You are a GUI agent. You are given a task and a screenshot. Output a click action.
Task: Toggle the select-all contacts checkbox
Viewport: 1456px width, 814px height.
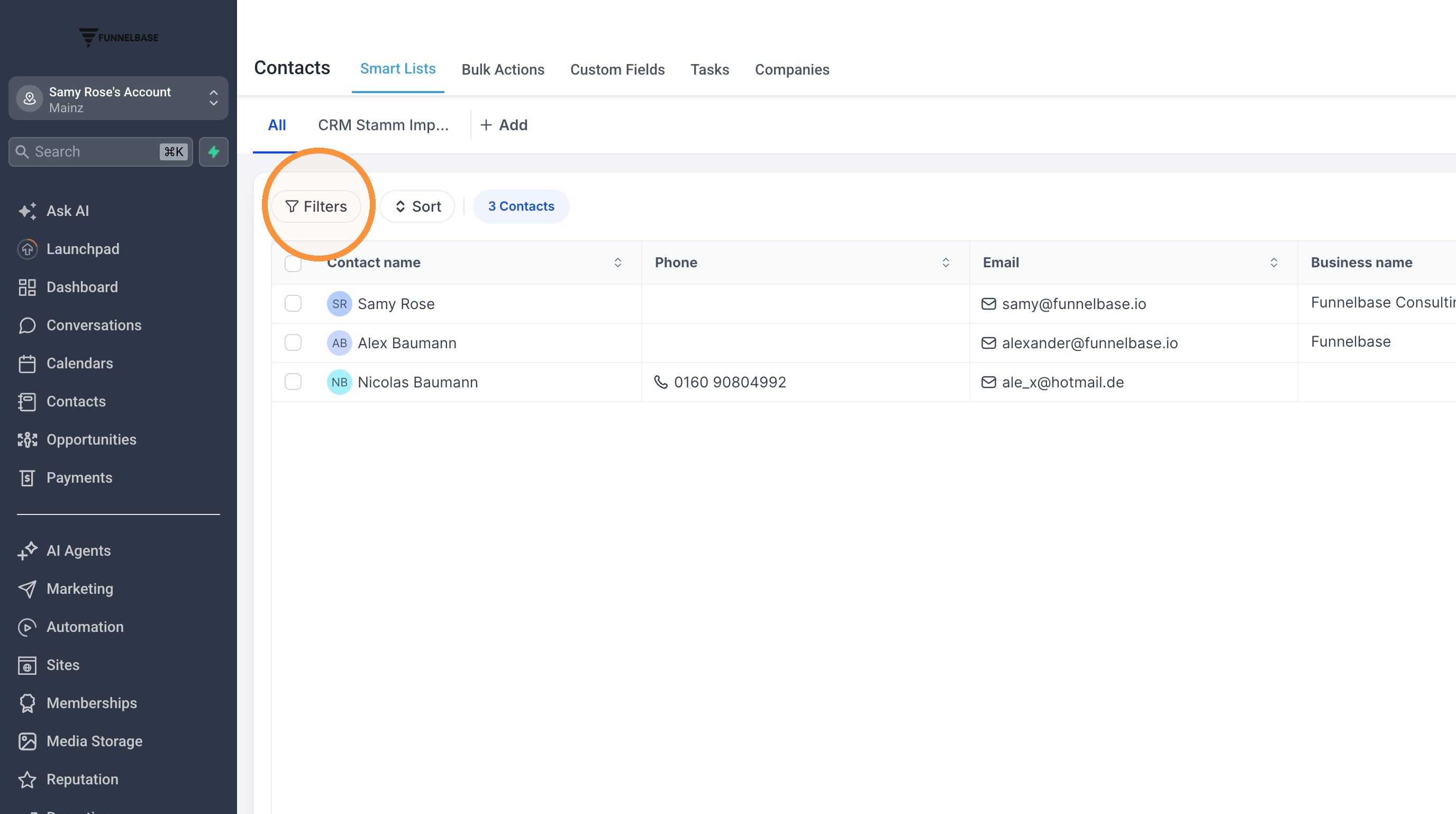coord(293,263)
